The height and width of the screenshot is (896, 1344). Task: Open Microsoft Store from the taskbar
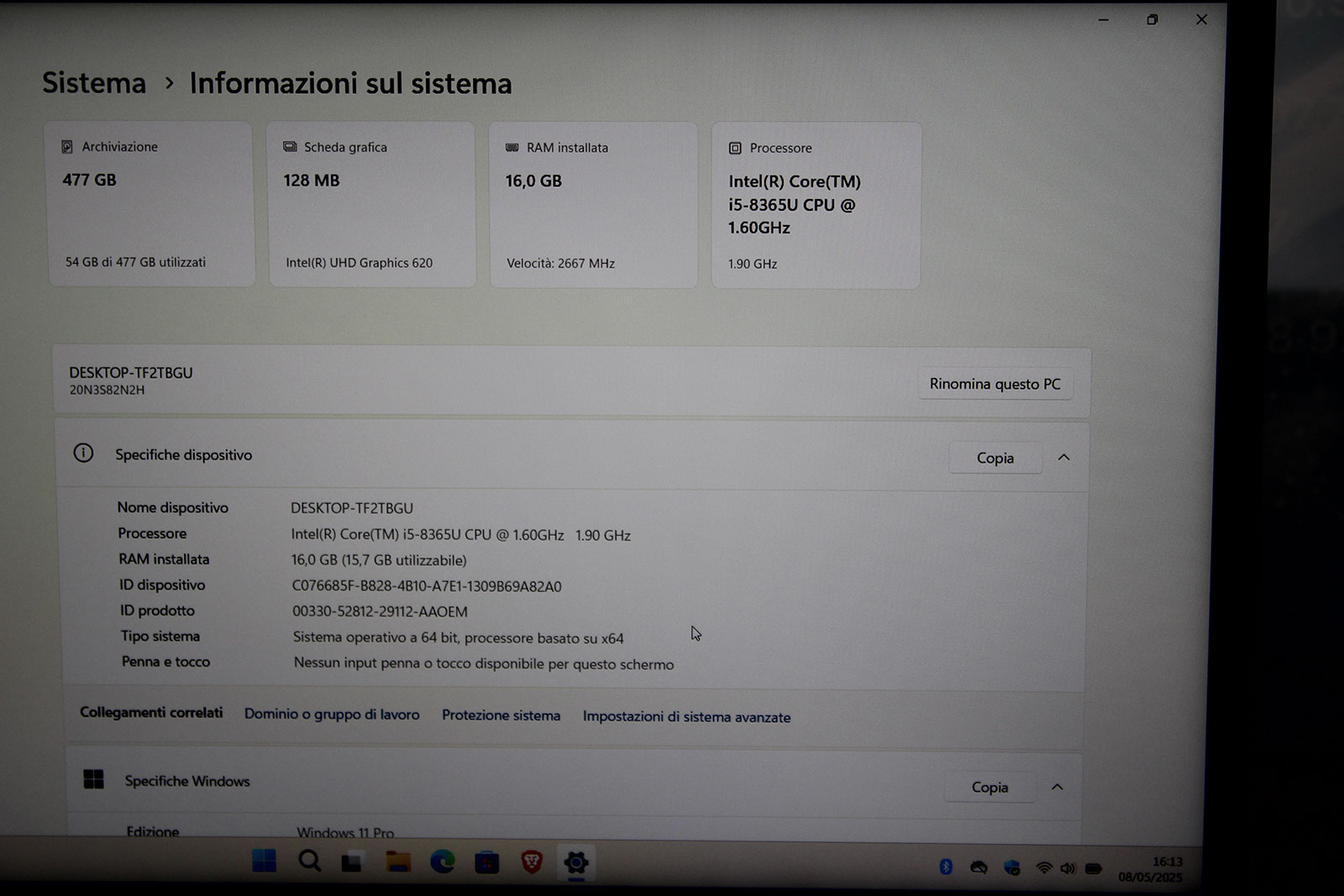coord(487,862)
